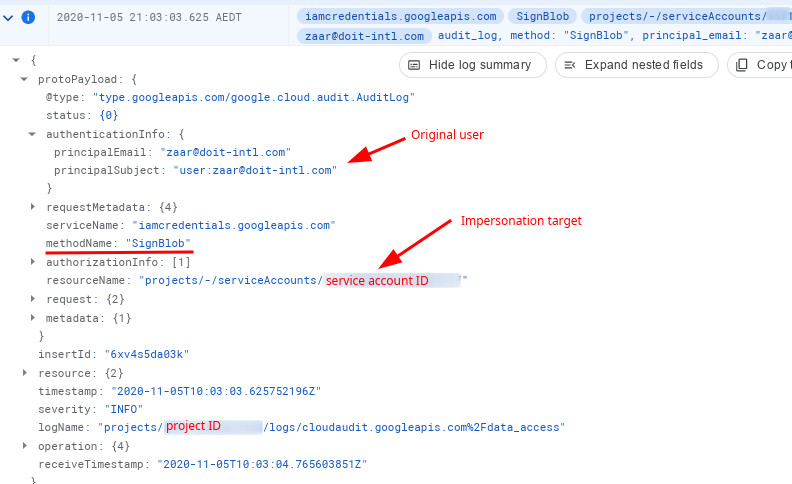
Task: Click the Copy button icon
Action: pos(742,65)
